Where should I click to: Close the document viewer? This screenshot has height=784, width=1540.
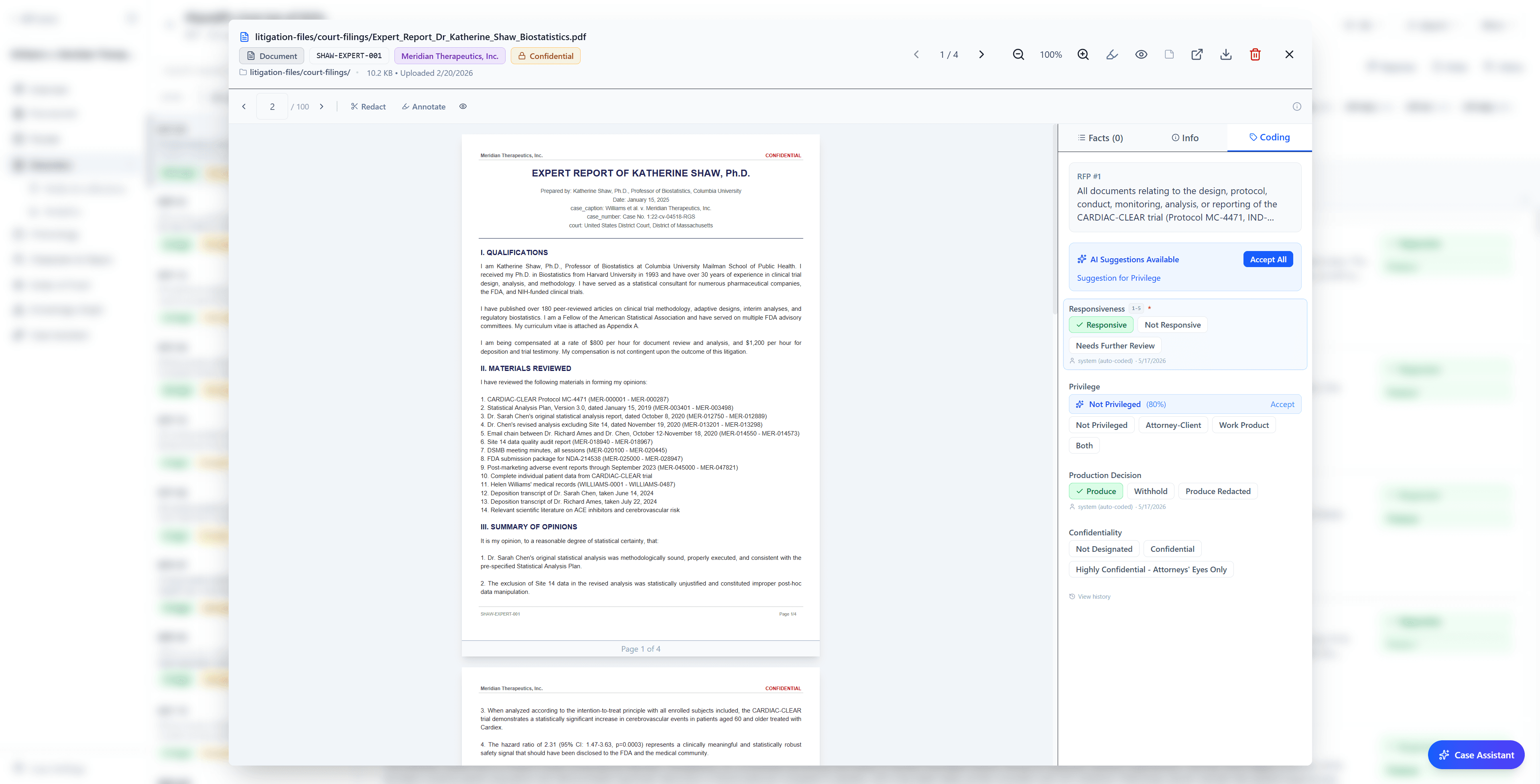pos(1289,55)
